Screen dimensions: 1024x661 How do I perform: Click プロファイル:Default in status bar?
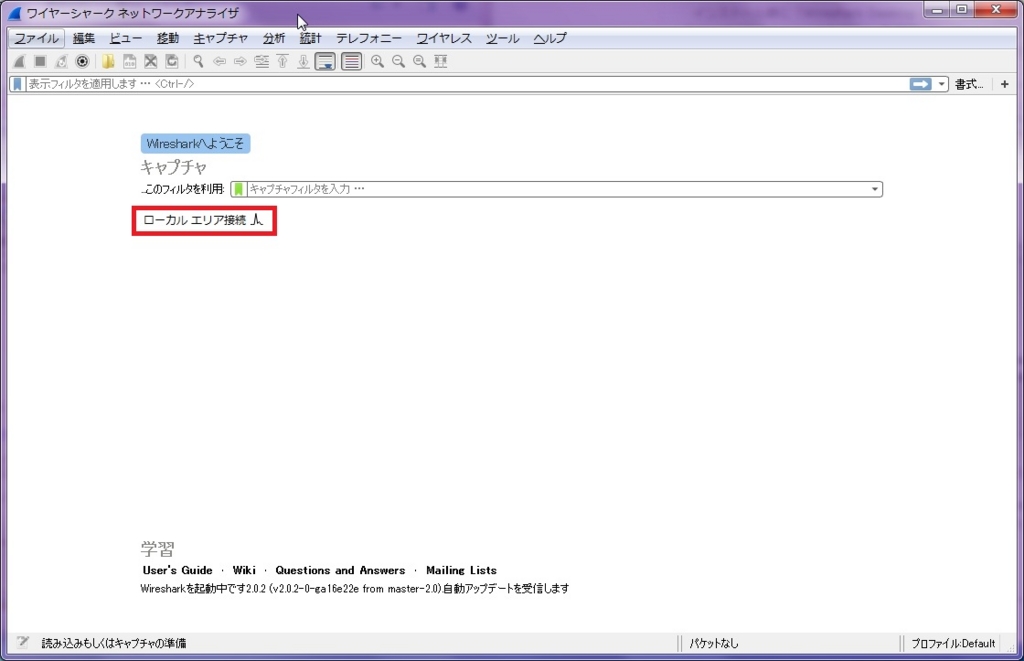coord(953,643)
